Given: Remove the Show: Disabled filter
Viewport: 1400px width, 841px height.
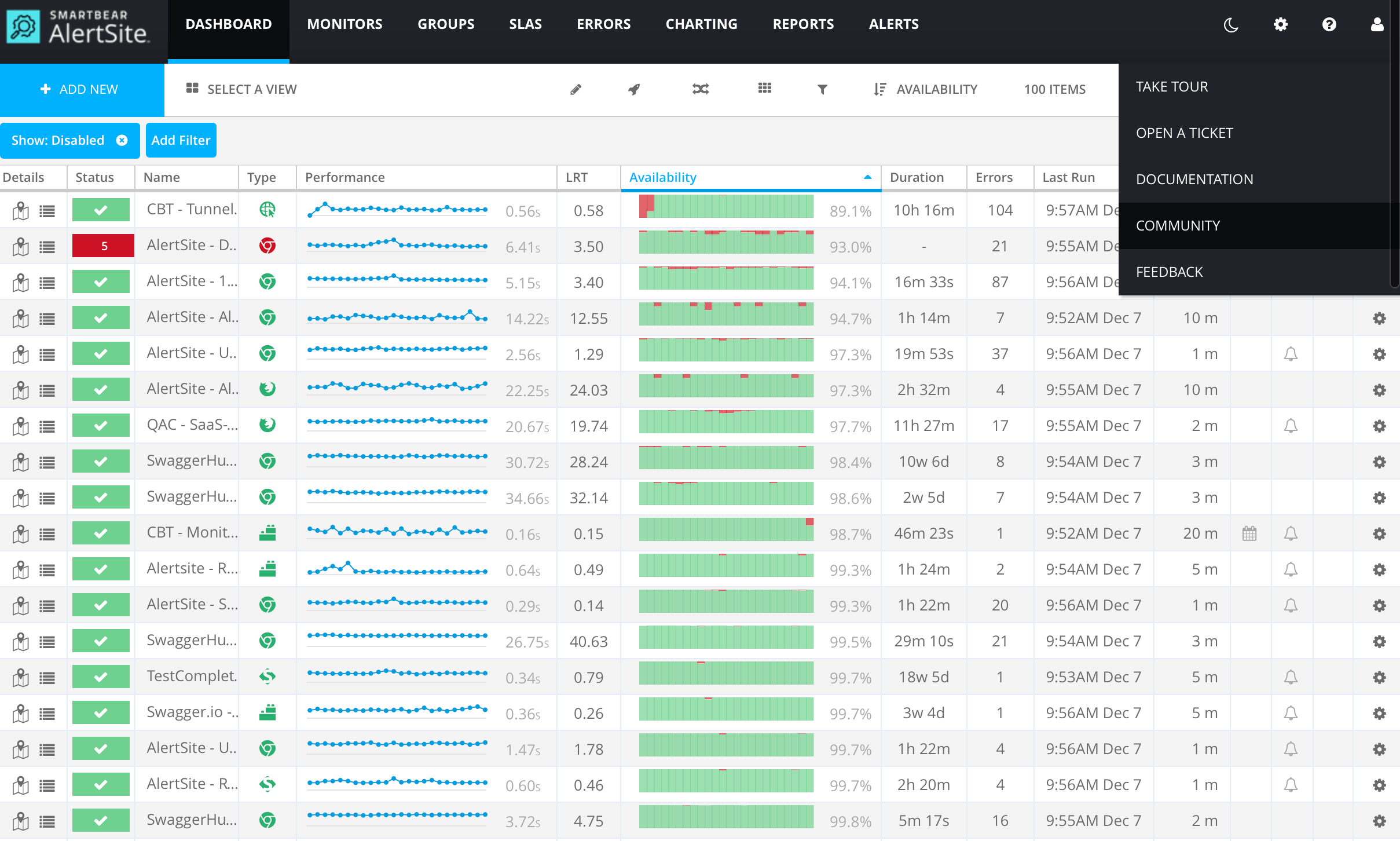Looking at the screenshot, I should tap(122, 140).
